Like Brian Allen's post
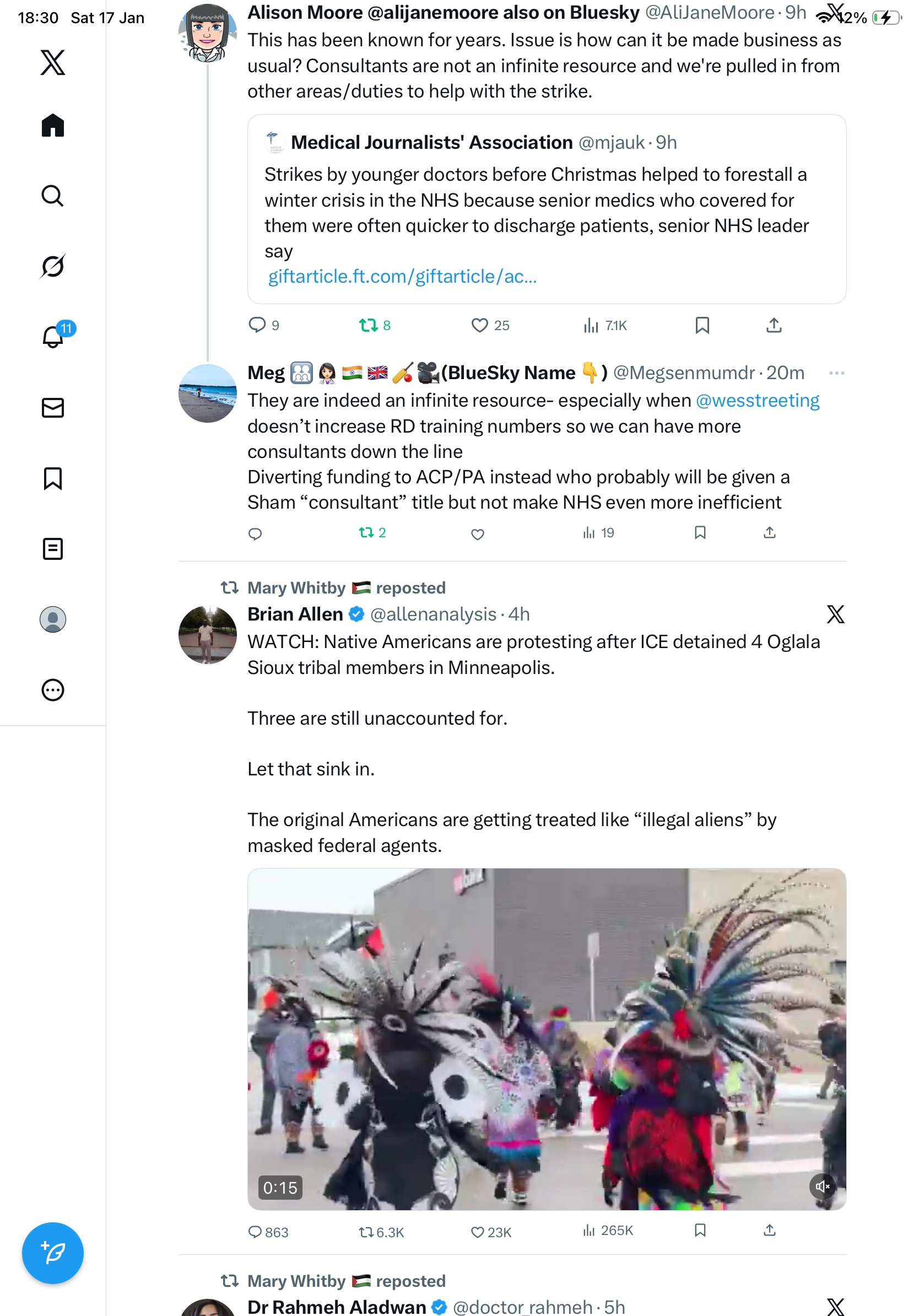This screenshot has width=919, height=1316. [477, 1232]
